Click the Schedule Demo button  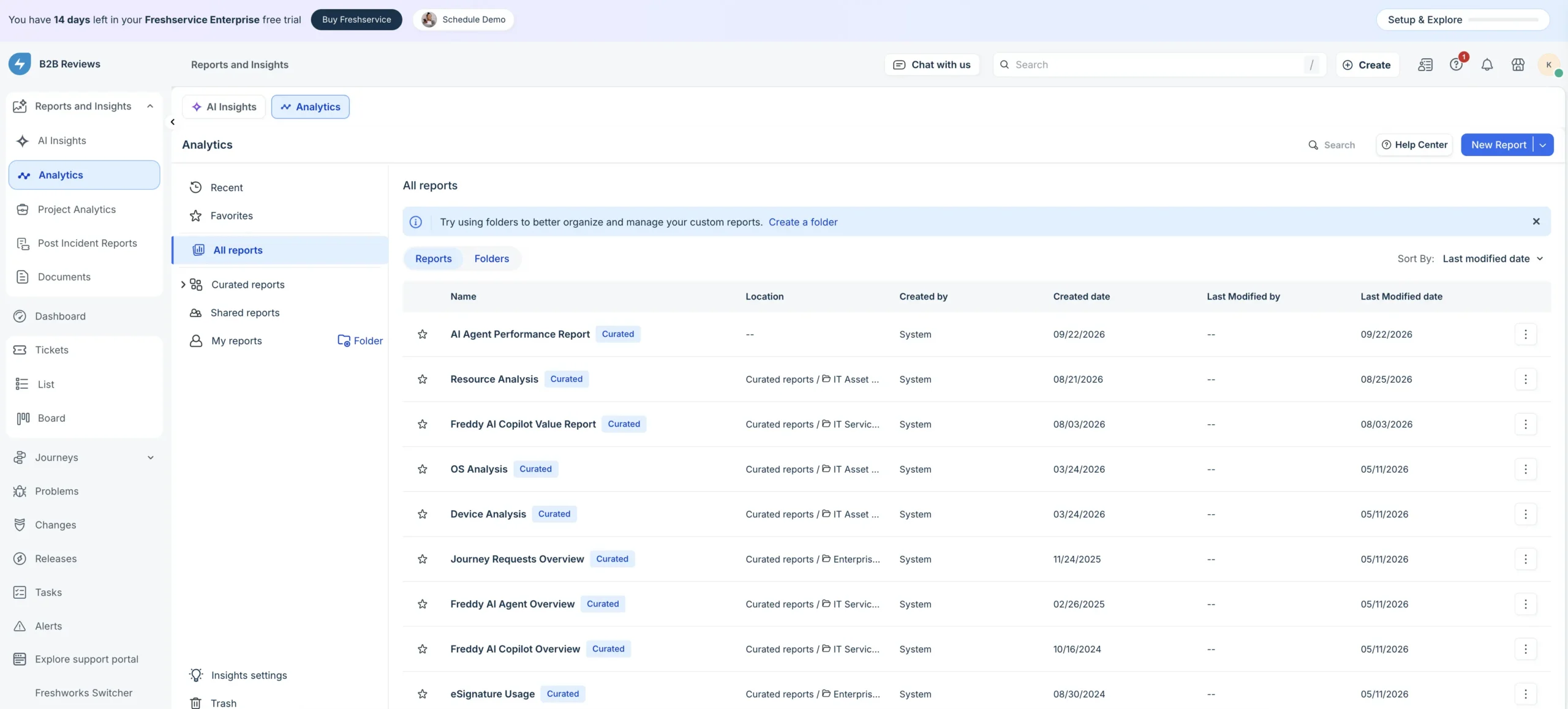click(x=464, y=20)
